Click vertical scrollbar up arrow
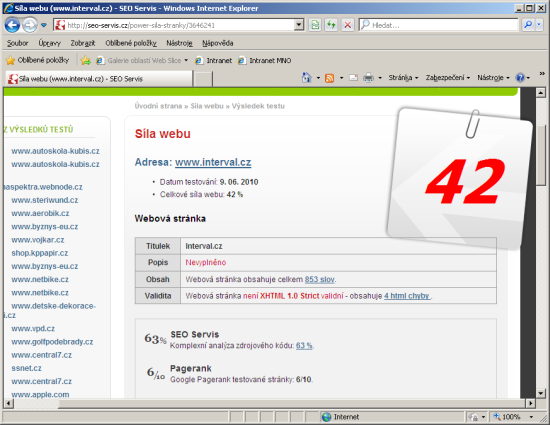550x425 pixels. point(541,93)
